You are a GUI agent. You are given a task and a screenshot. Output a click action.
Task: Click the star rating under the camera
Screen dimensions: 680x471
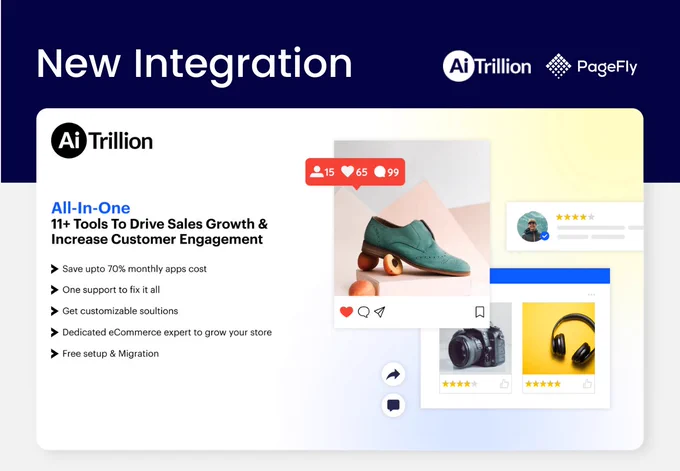[460, 384]
